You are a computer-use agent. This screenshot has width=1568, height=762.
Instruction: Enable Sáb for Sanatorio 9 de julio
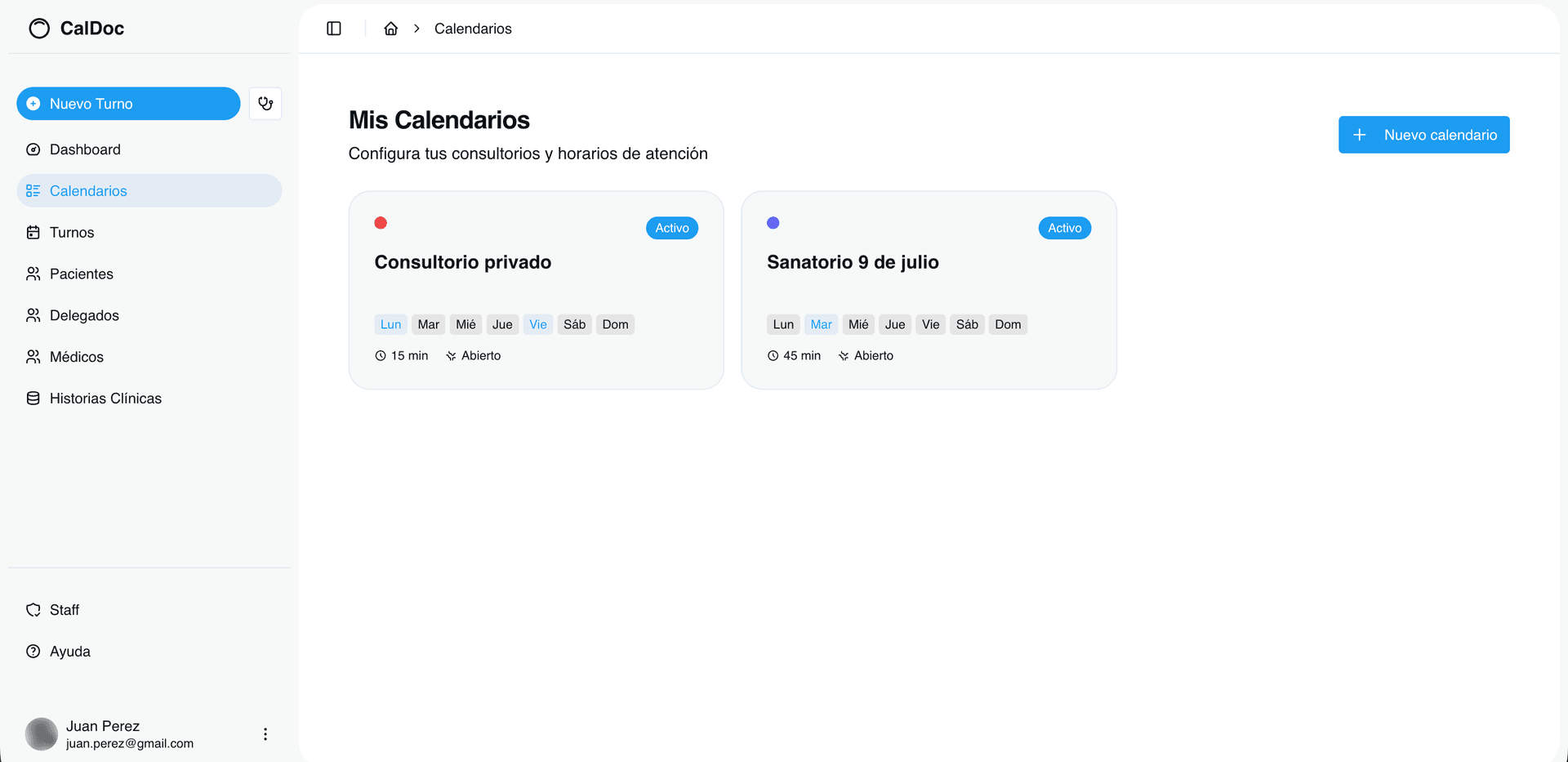[x=966, y=324]
